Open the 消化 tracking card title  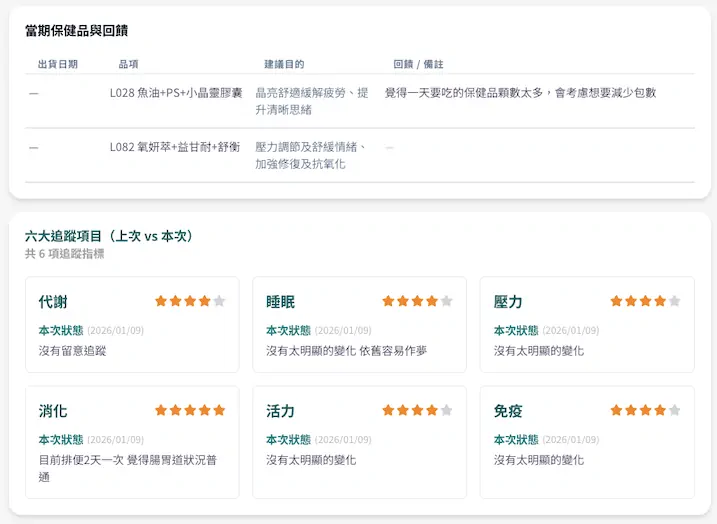tap(53, 411)
